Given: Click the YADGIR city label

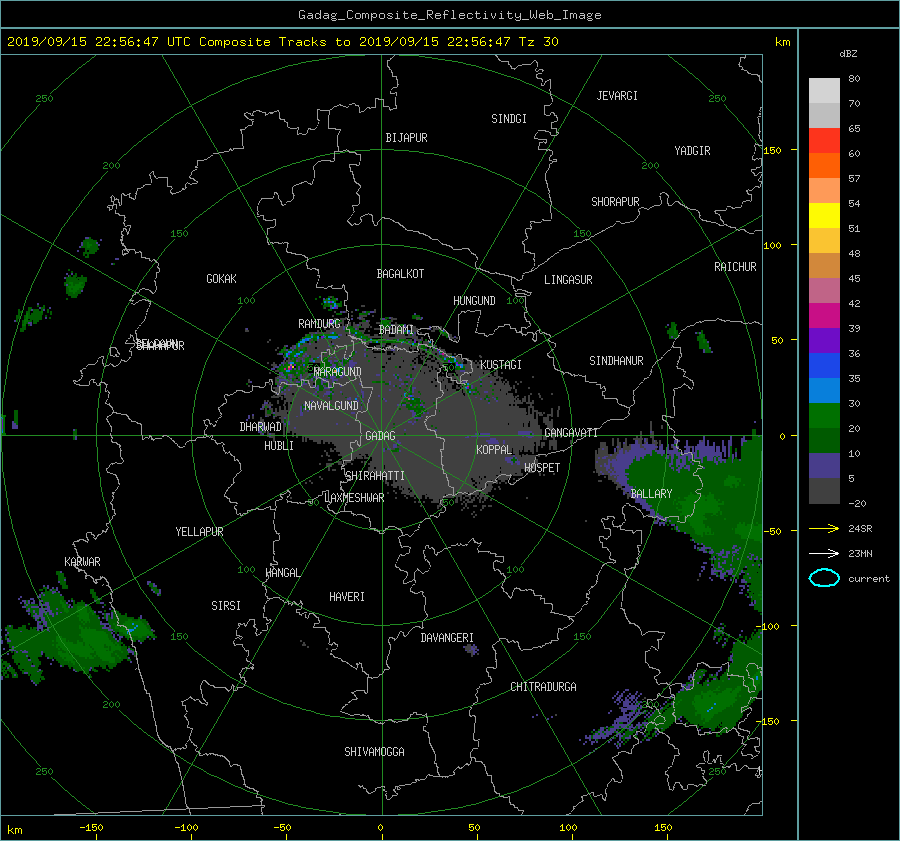Looking at the screenshot, I should [692, 151].
